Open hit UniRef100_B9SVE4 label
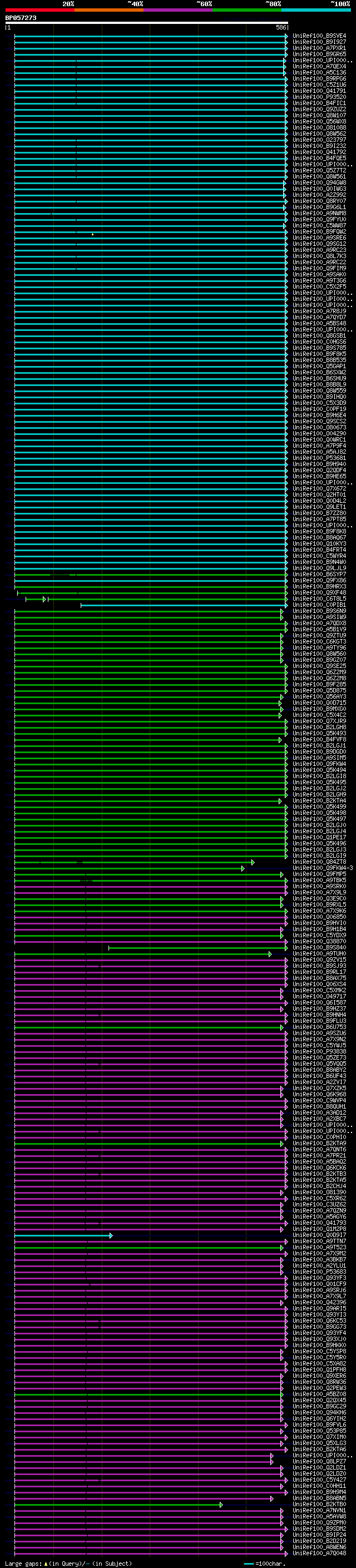 tap(319, 36)
